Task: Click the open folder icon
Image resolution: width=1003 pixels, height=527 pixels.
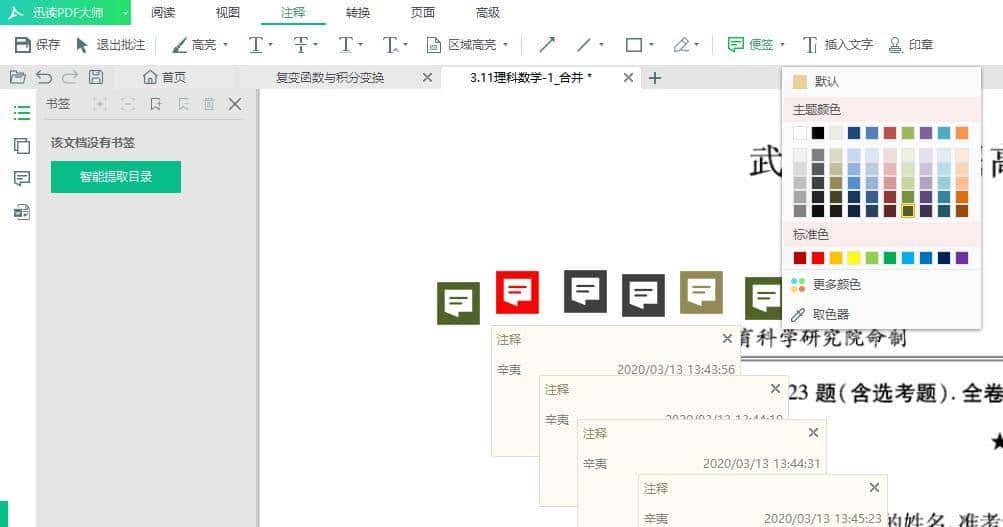Action: pyautogui.click(x=18, y=77)
